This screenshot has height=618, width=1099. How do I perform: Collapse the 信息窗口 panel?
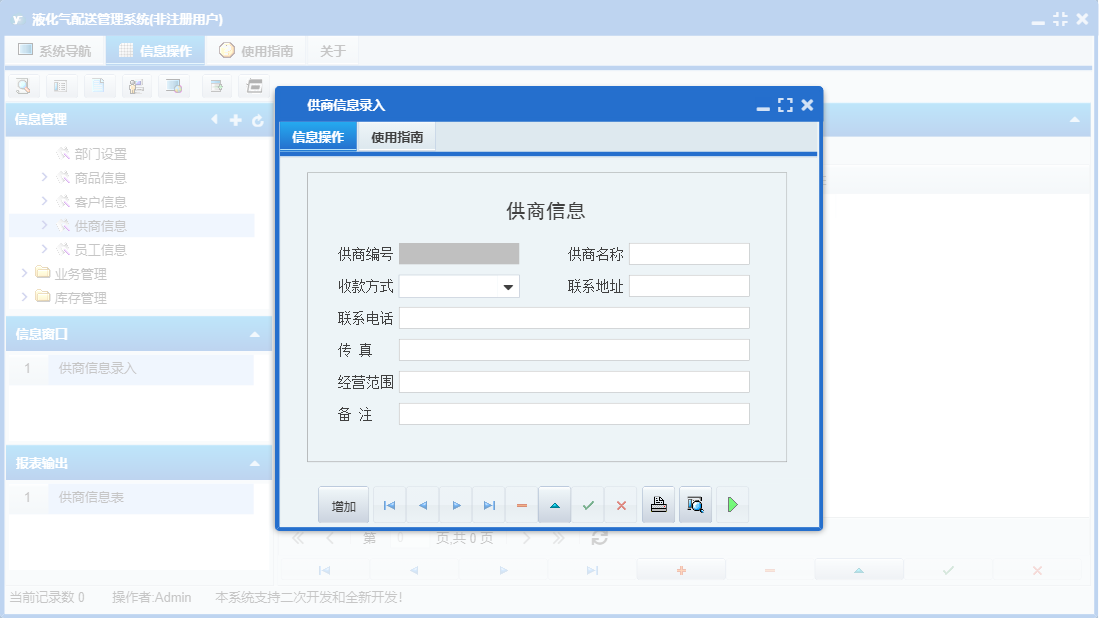coord(256,334)
